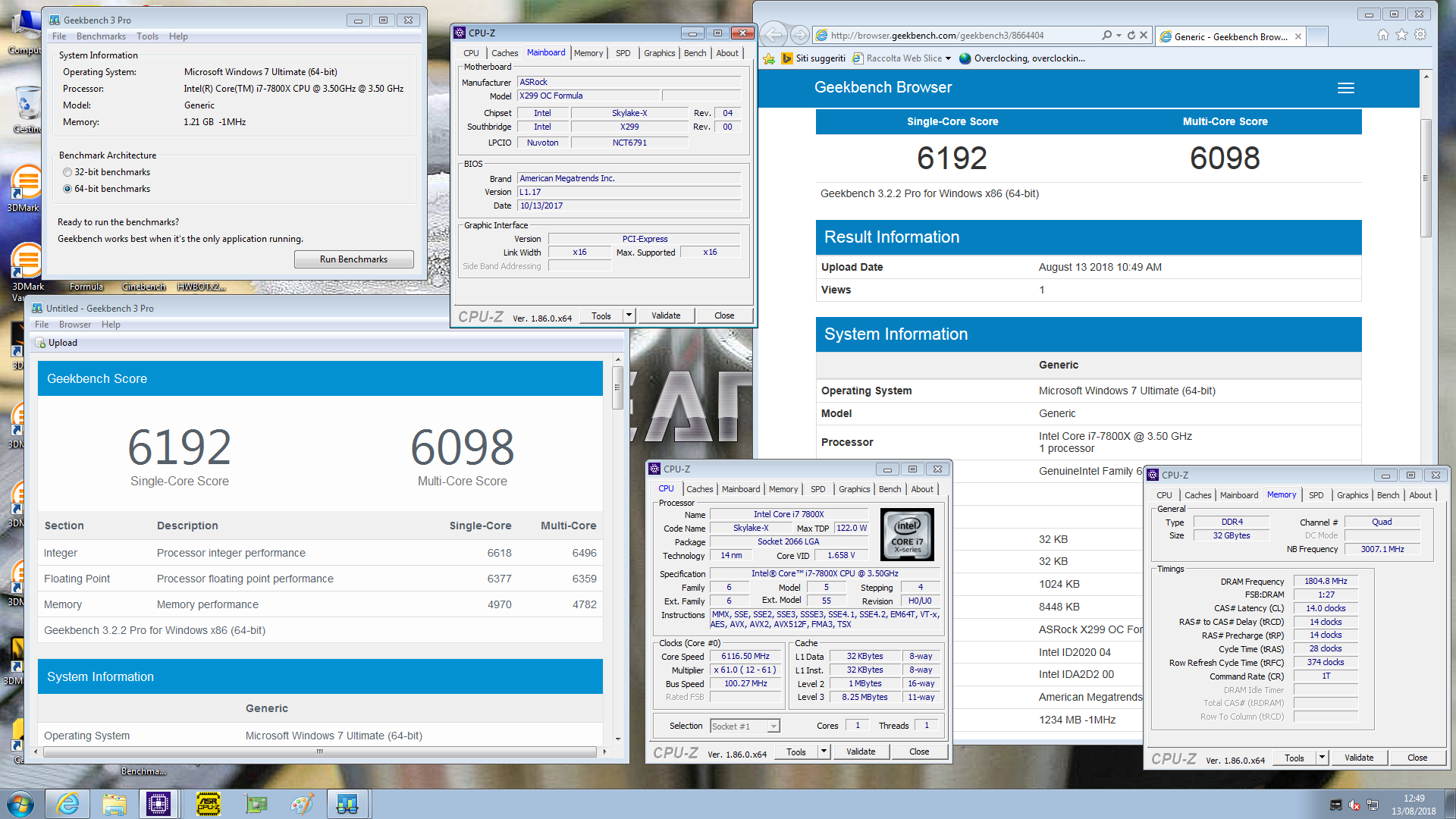
Task: Click the Geekbench Browser header link
Action: click(x=883, y=87)
